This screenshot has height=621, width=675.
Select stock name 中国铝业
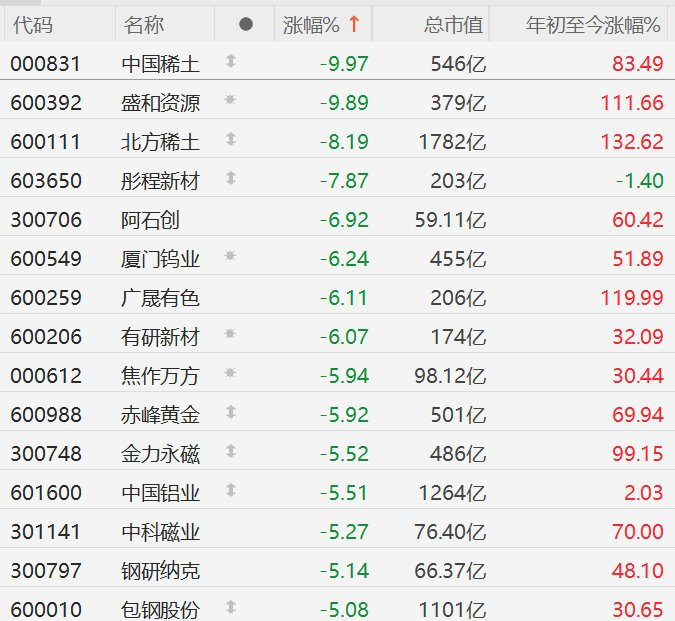(161, 493)
